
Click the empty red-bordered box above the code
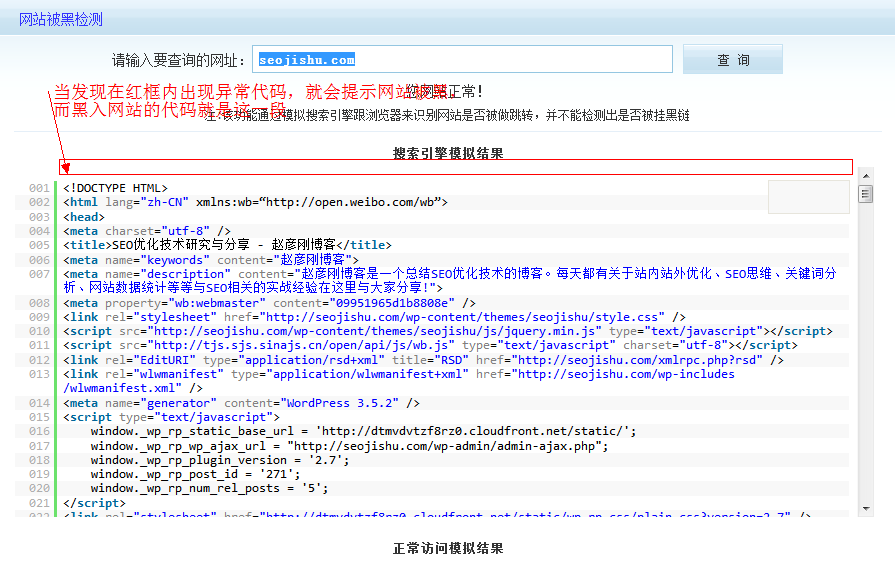[455, 167]
